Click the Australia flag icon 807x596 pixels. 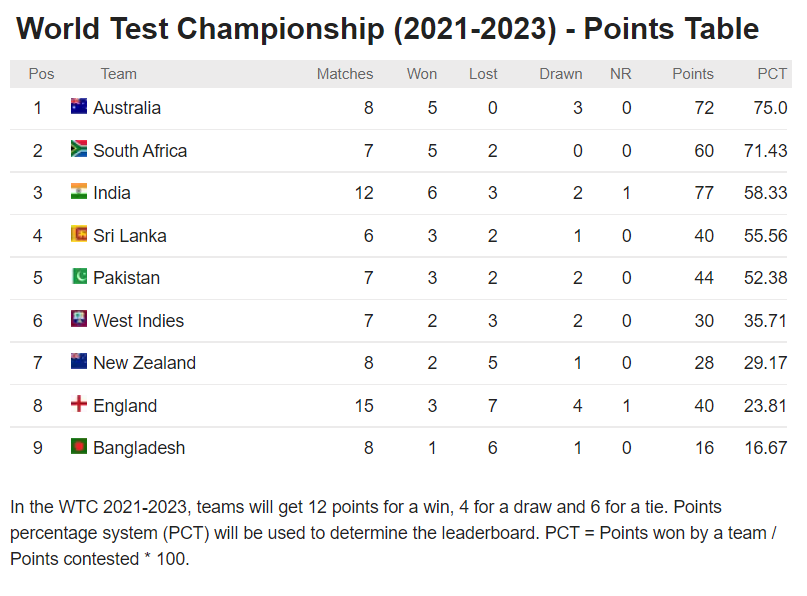click(79, 106)
